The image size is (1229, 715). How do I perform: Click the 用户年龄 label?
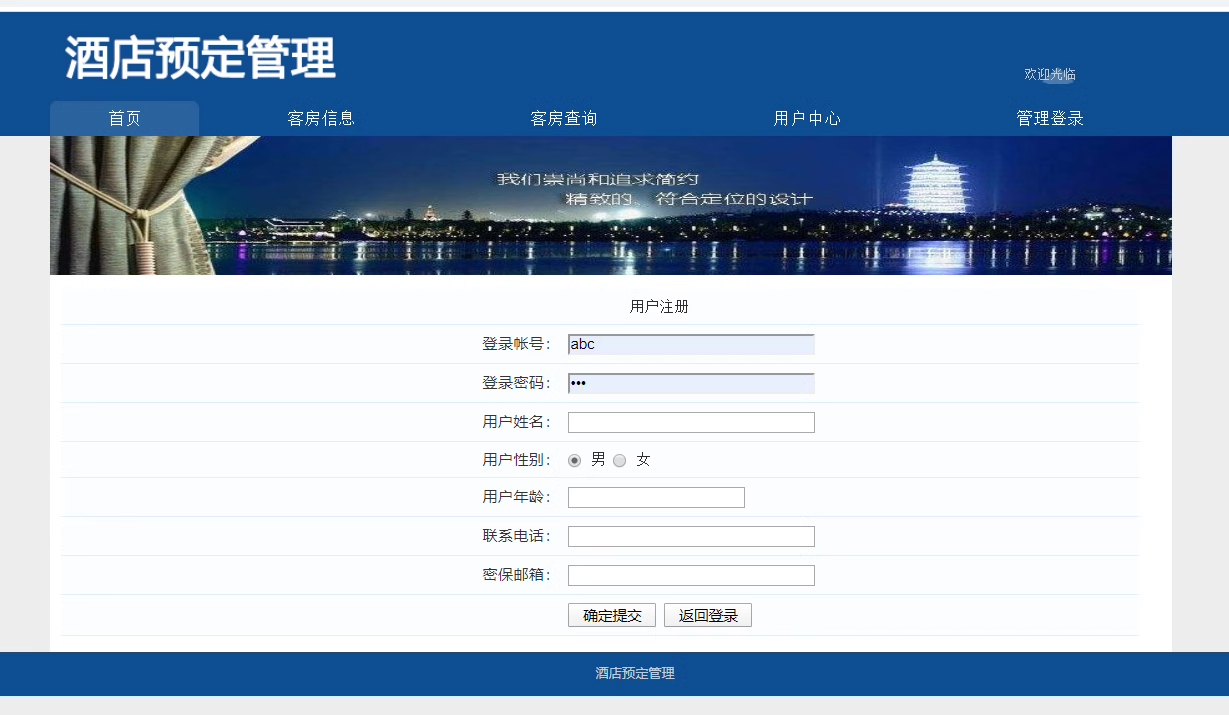click(x=516, y=497)
